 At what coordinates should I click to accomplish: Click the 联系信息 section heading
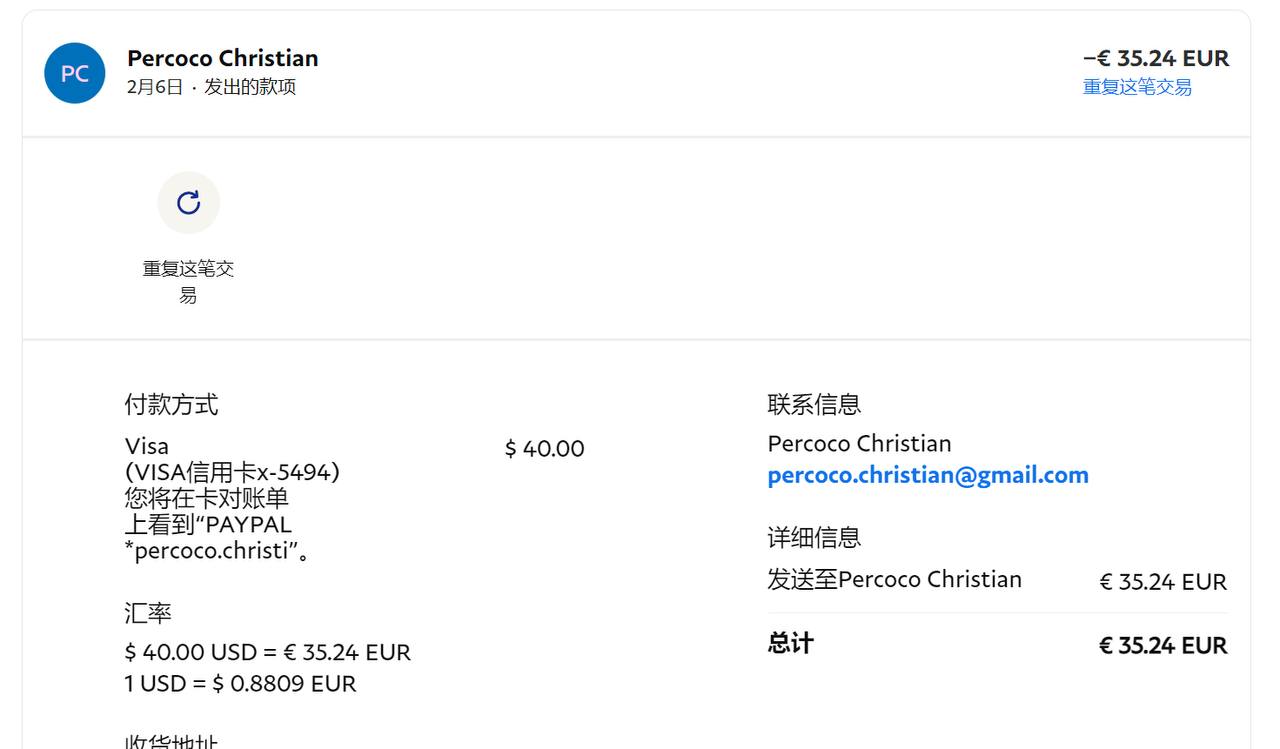pyautogui.click(x=814, y=405)
